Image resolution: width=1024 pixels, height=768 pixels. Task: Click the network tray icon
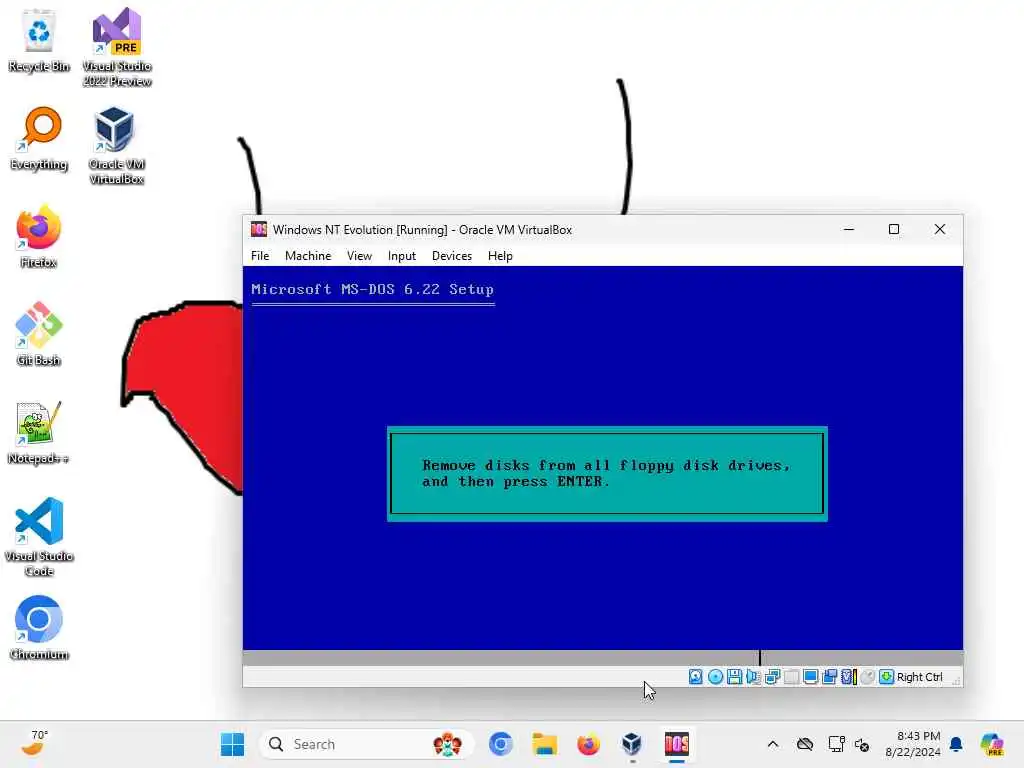tap(836, 744)
